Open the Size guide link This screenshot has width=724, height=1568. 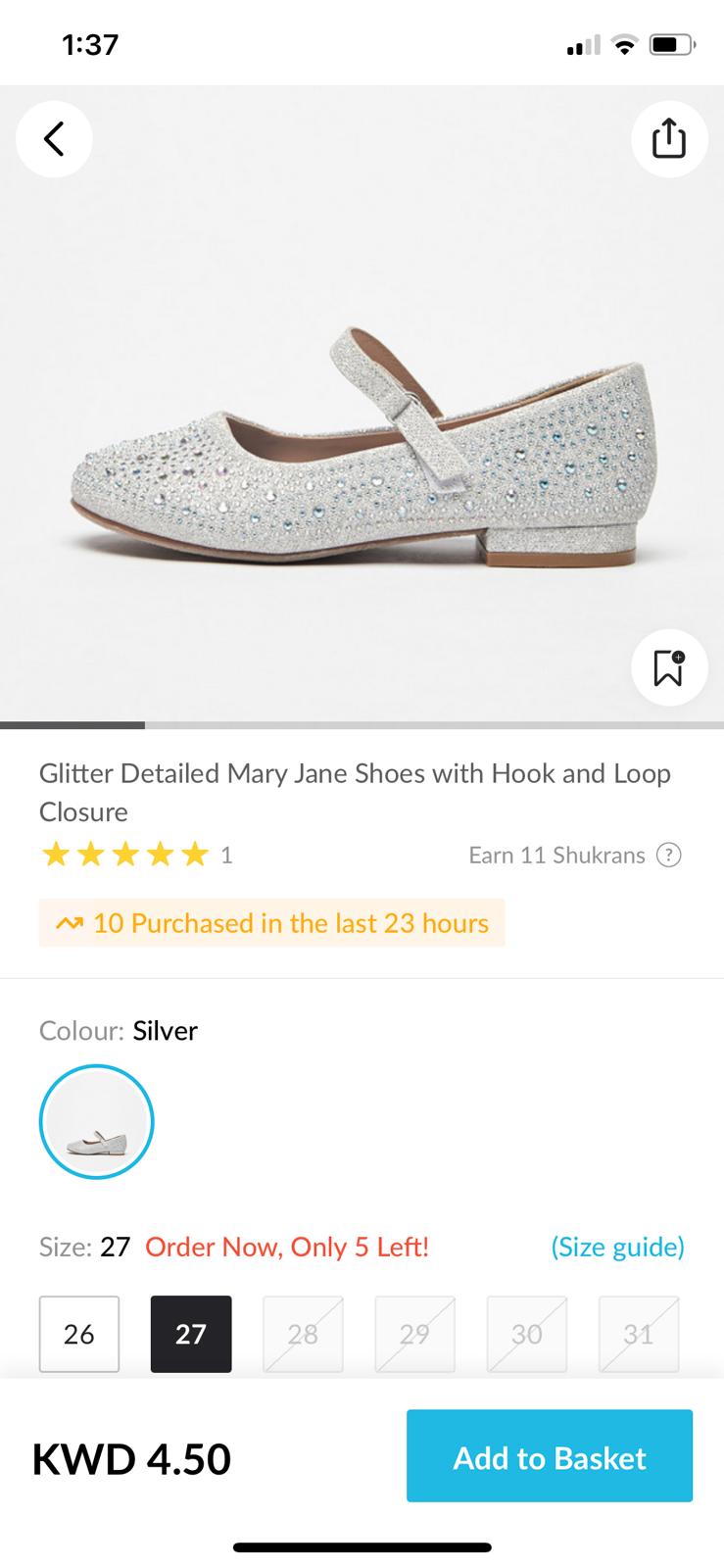(617, 1247)
